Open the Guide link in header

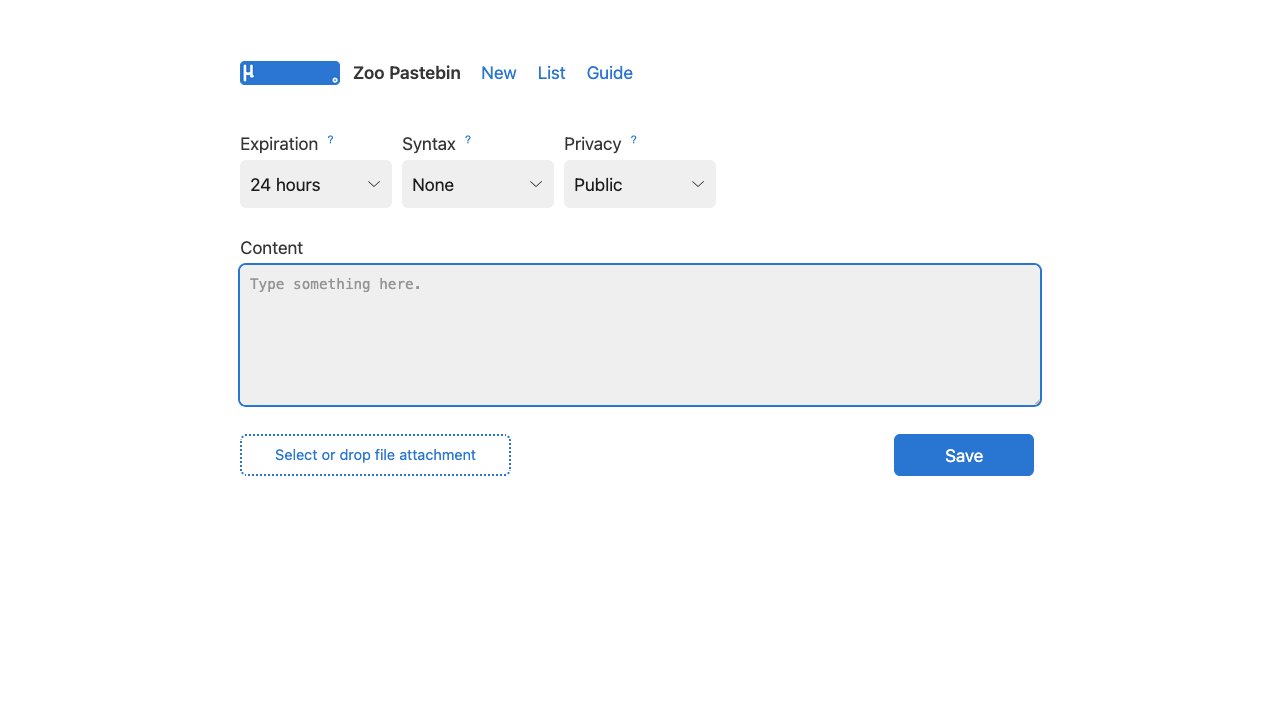609,73
